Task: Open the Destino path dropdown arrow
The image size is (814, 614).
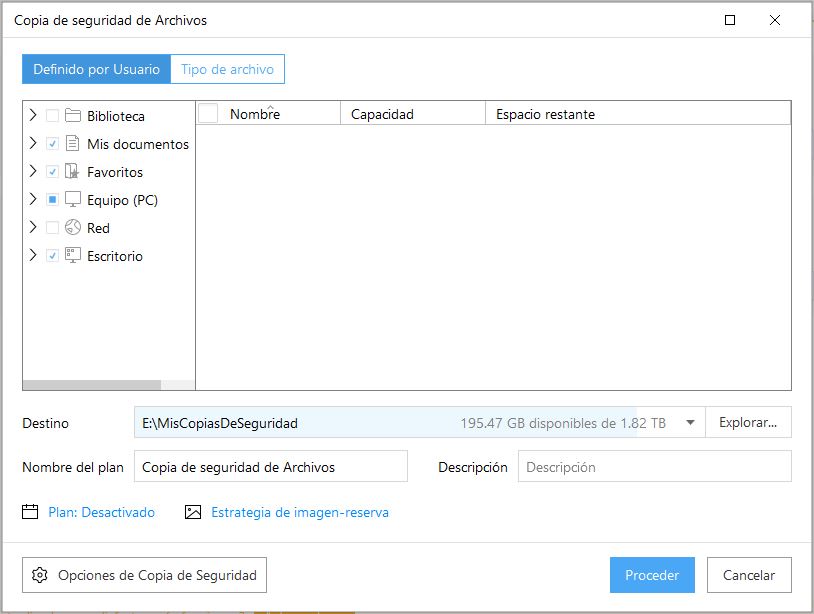Action: pyautogui.click(x=690, y=423)
